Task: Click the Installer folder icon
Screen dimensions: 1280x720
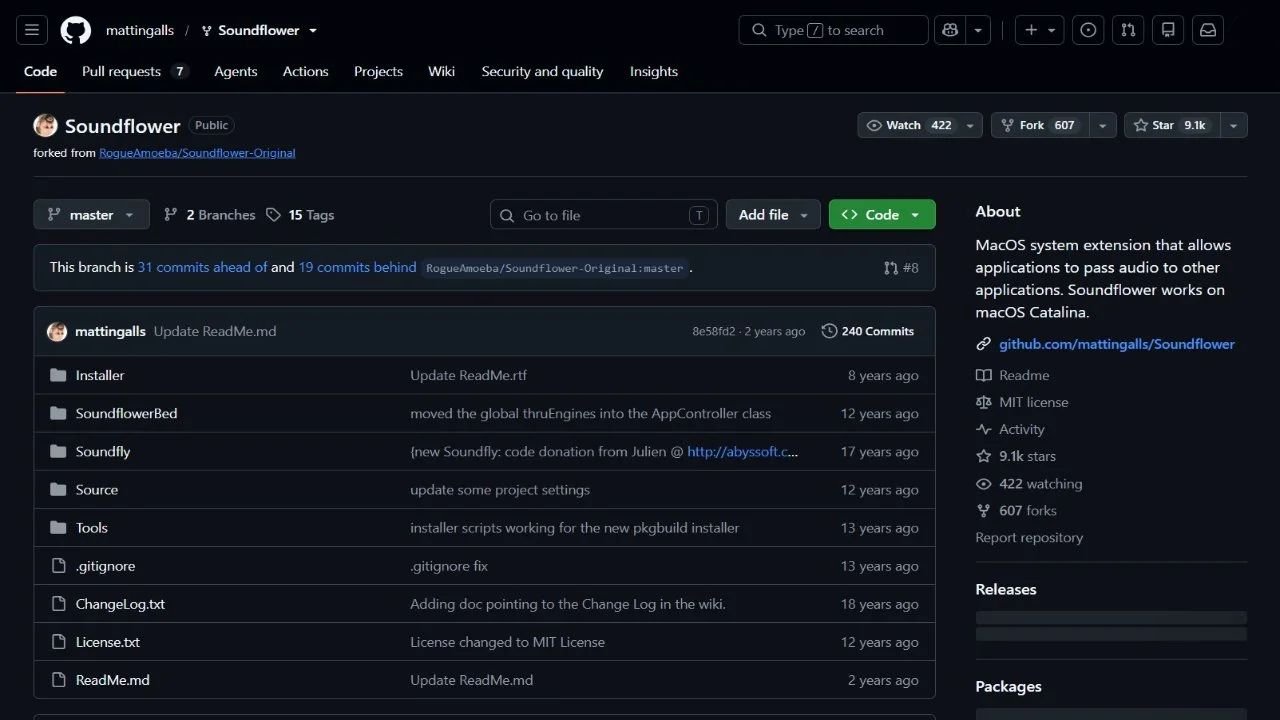Action: click(x=58, y=375)
